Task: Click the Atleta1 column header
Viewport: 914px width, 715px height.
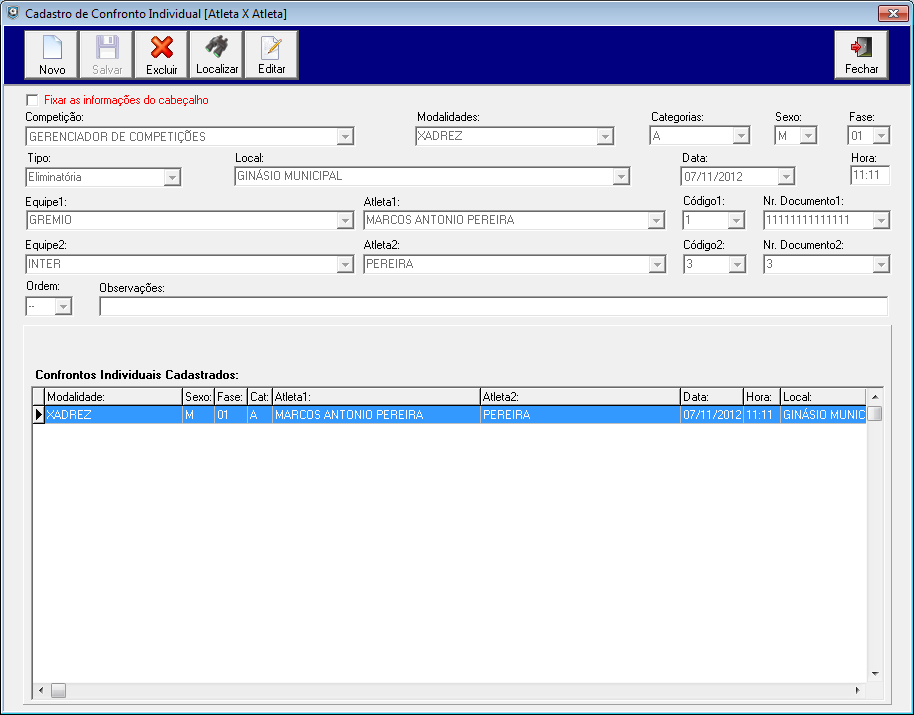Action: [376, 397]
